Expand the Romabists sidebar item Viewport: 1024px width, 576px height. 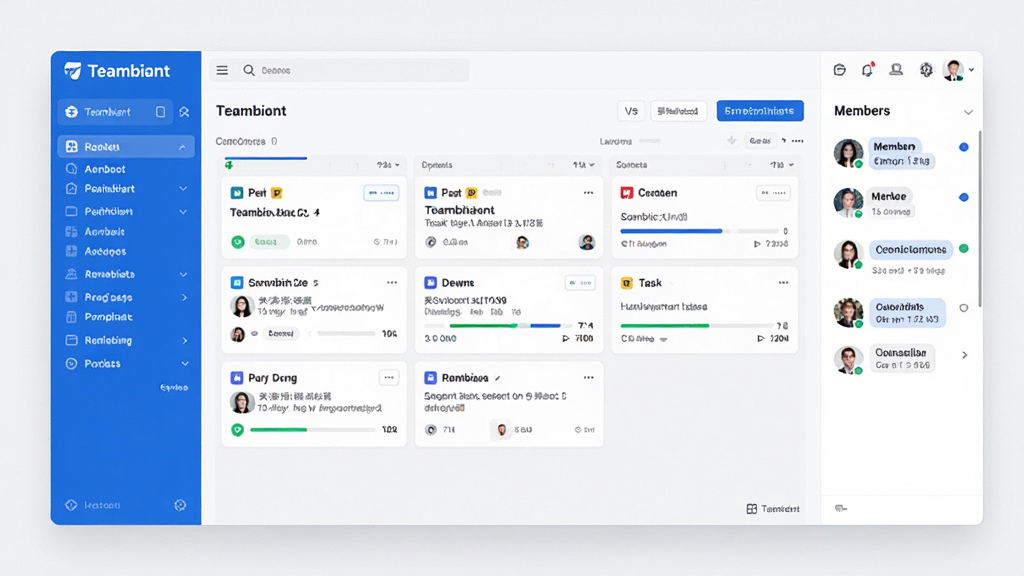[184, 274]
